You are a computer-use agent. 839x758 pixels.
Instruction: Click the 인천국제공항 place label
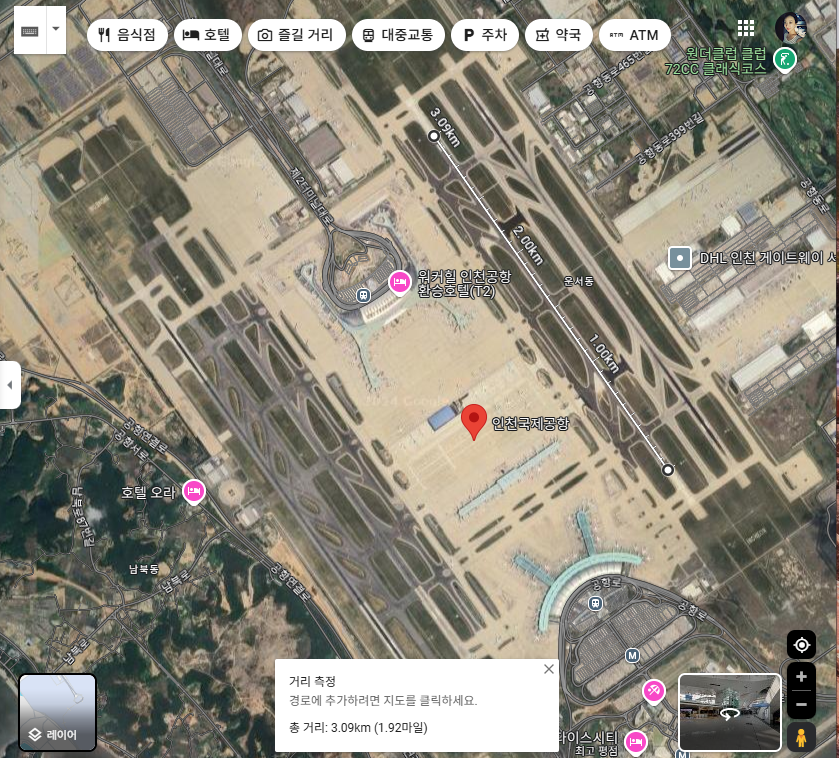[530, 423]
